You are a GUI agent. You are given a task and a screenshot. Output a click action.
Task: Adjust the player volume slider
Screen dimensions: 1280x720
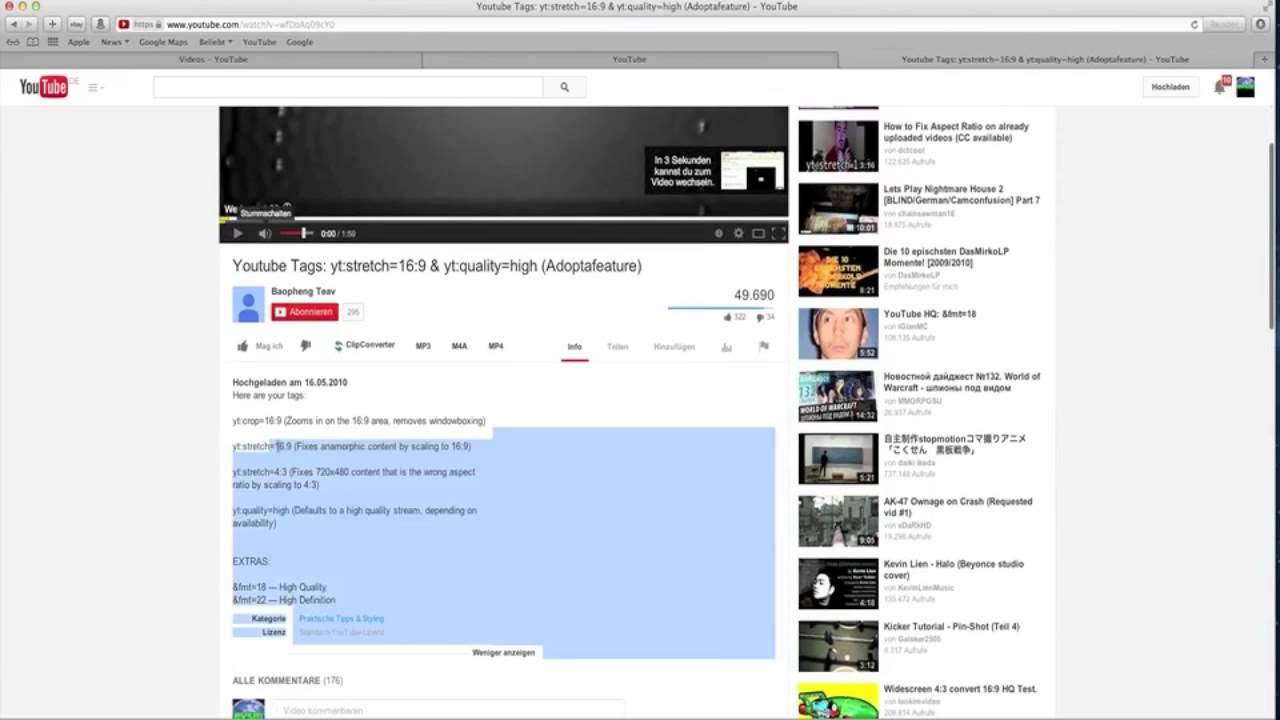[295, 233]
